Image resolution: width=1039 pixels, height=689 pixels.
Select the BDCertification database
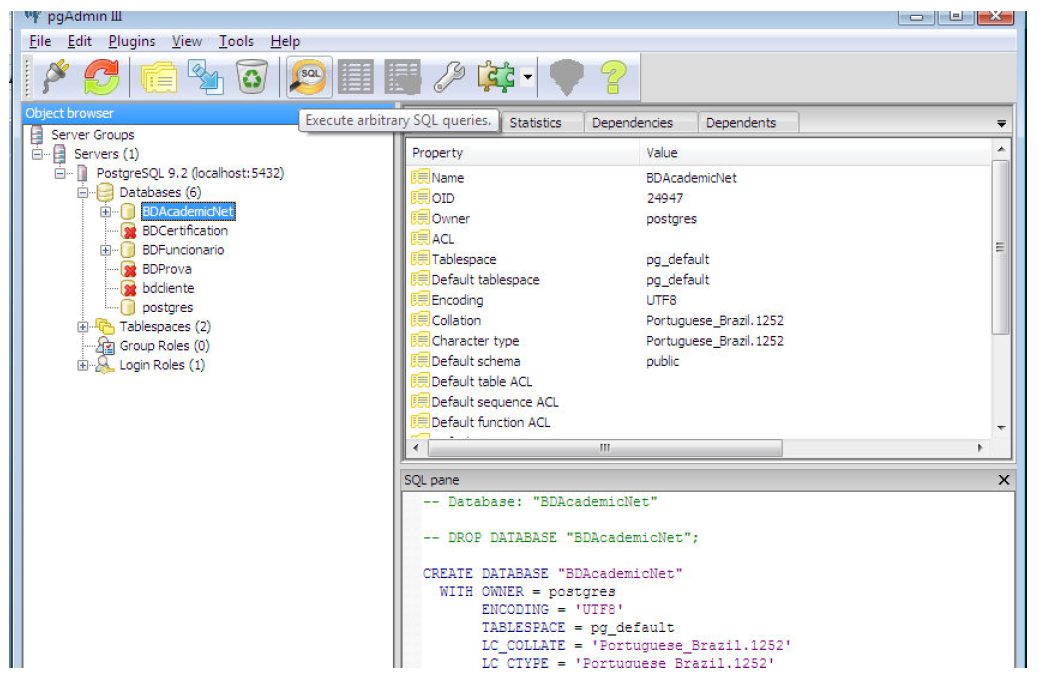[x=185, y=231]
